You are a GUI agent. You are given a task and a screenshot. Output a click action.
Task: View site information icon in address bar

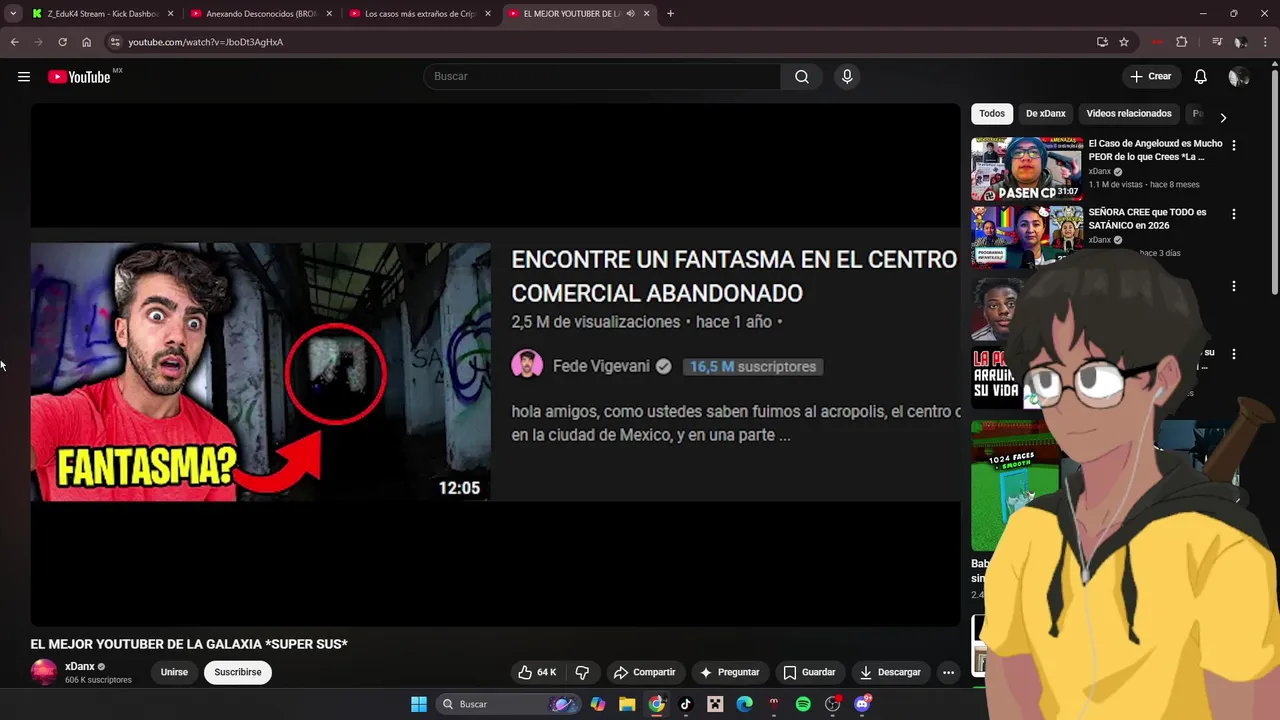pos(115,42)
